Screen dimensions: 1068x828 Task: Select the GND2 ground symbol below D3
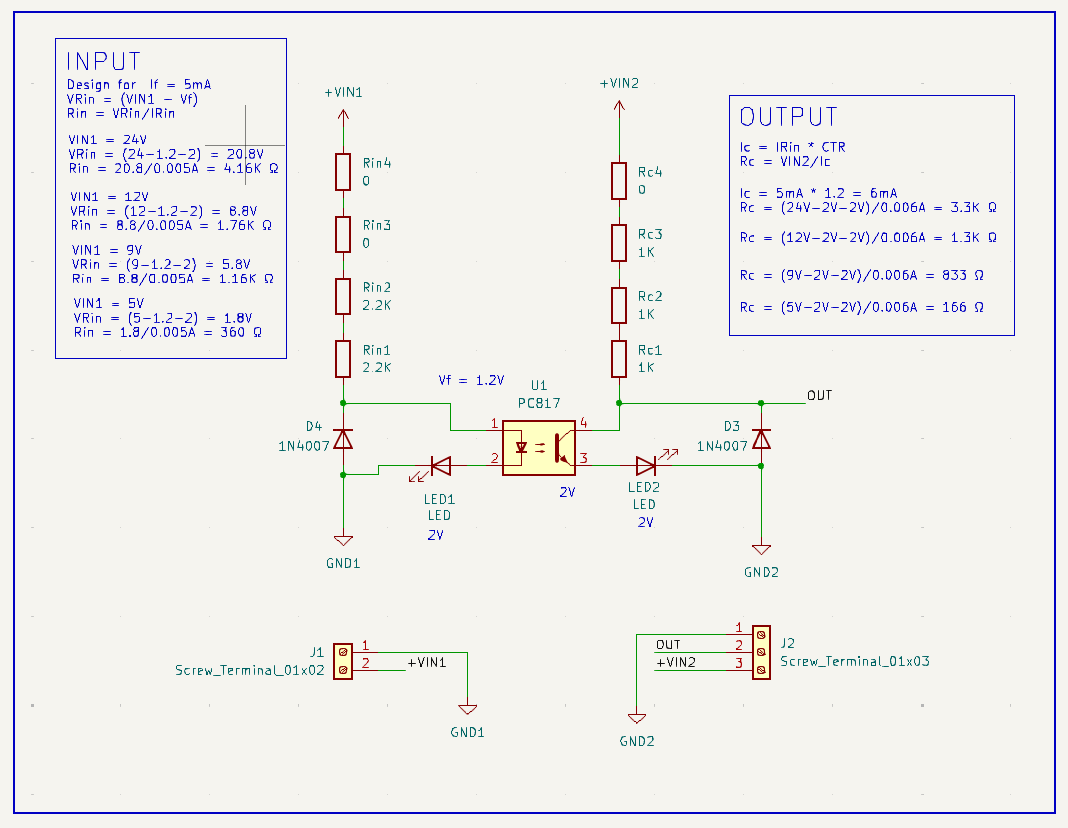(x=761, y=549)
